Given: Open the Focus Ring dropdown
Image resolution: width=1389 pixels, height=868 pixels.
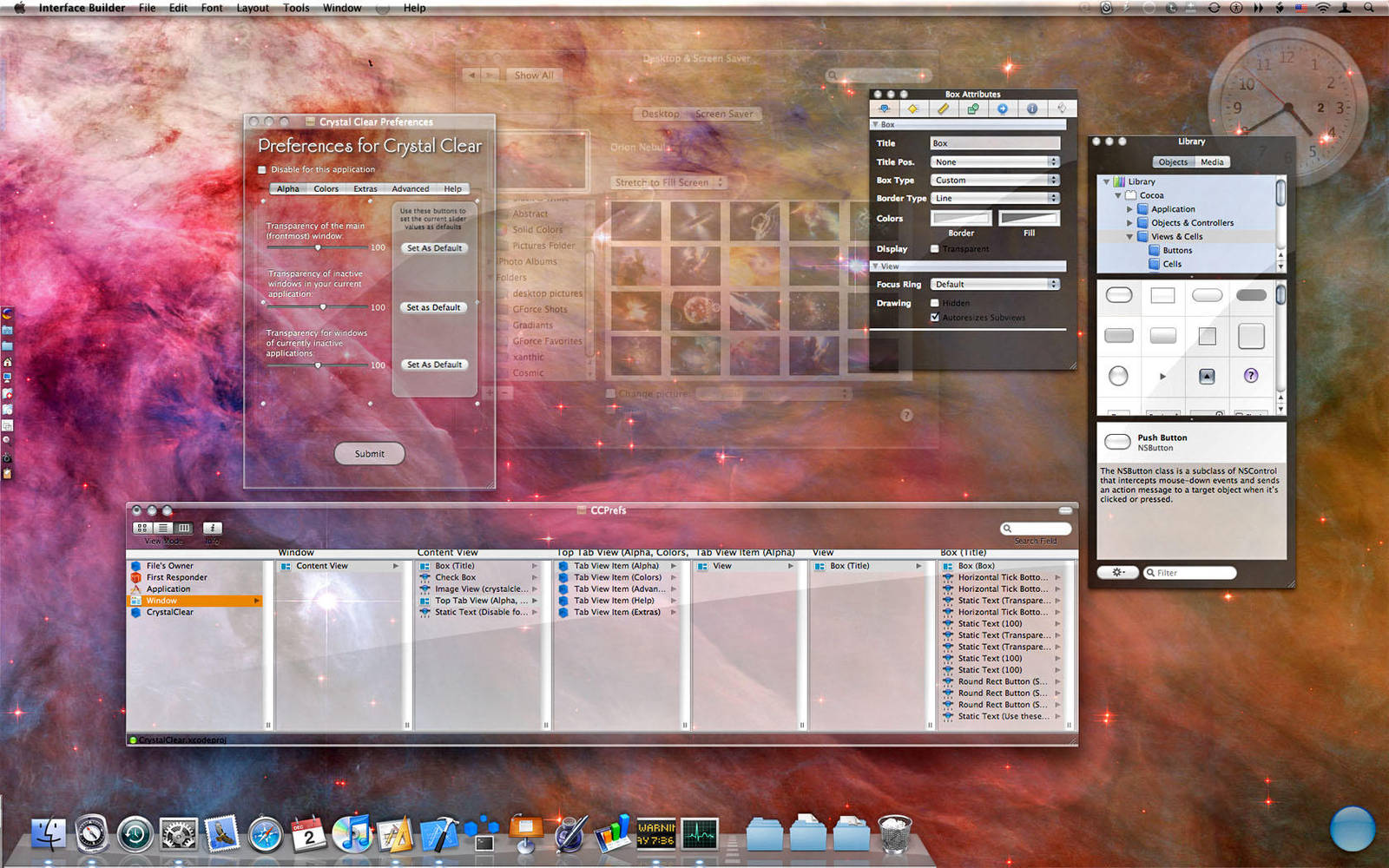Looking at the screenshot, I should tap(996, 285).
